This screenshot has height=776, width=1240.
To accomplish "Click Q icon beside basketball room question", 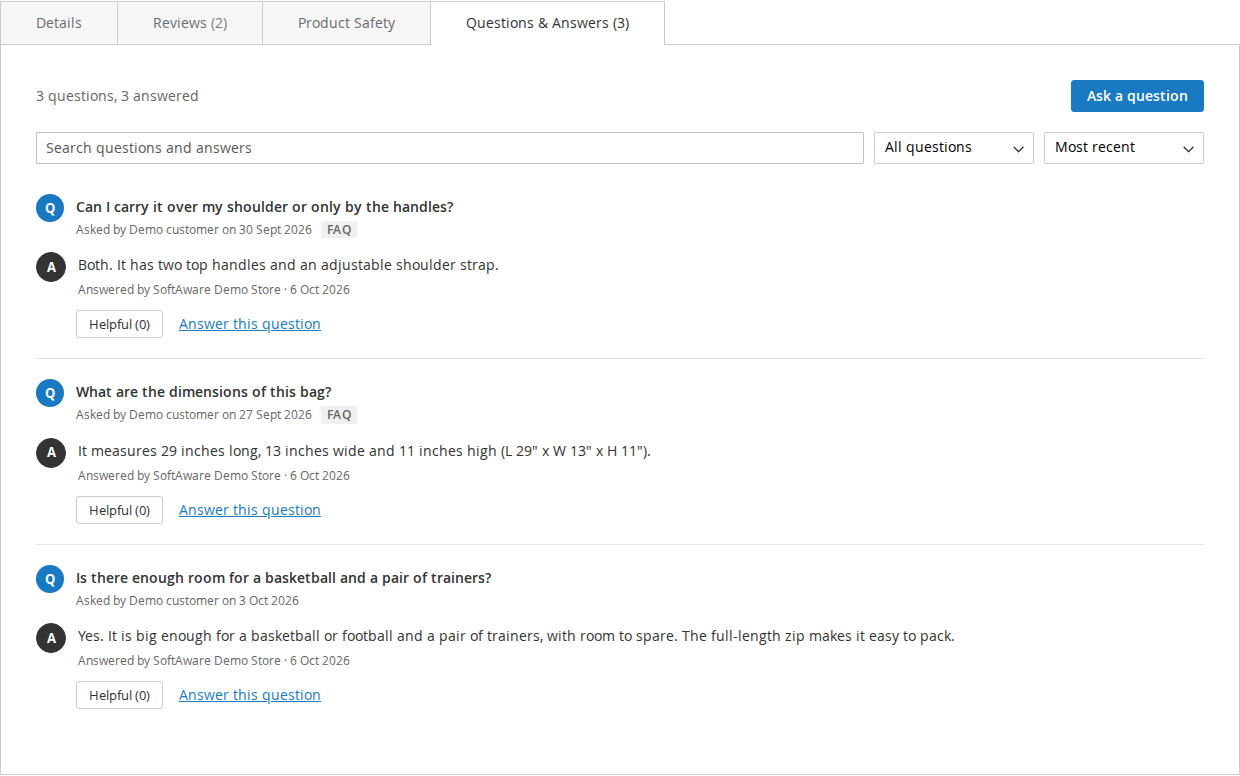I will pos(50,579).
